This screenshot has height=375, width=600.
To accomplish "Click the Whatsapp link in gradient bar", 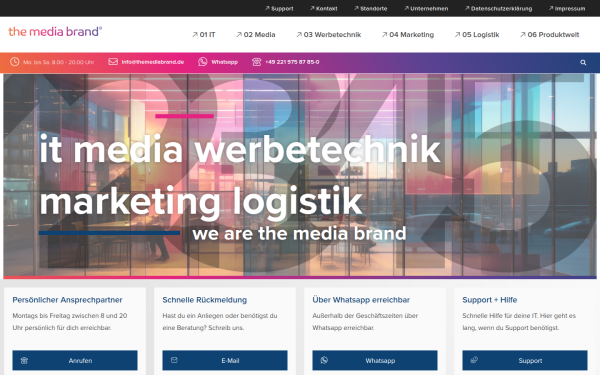I will click(x=225, y=62).
